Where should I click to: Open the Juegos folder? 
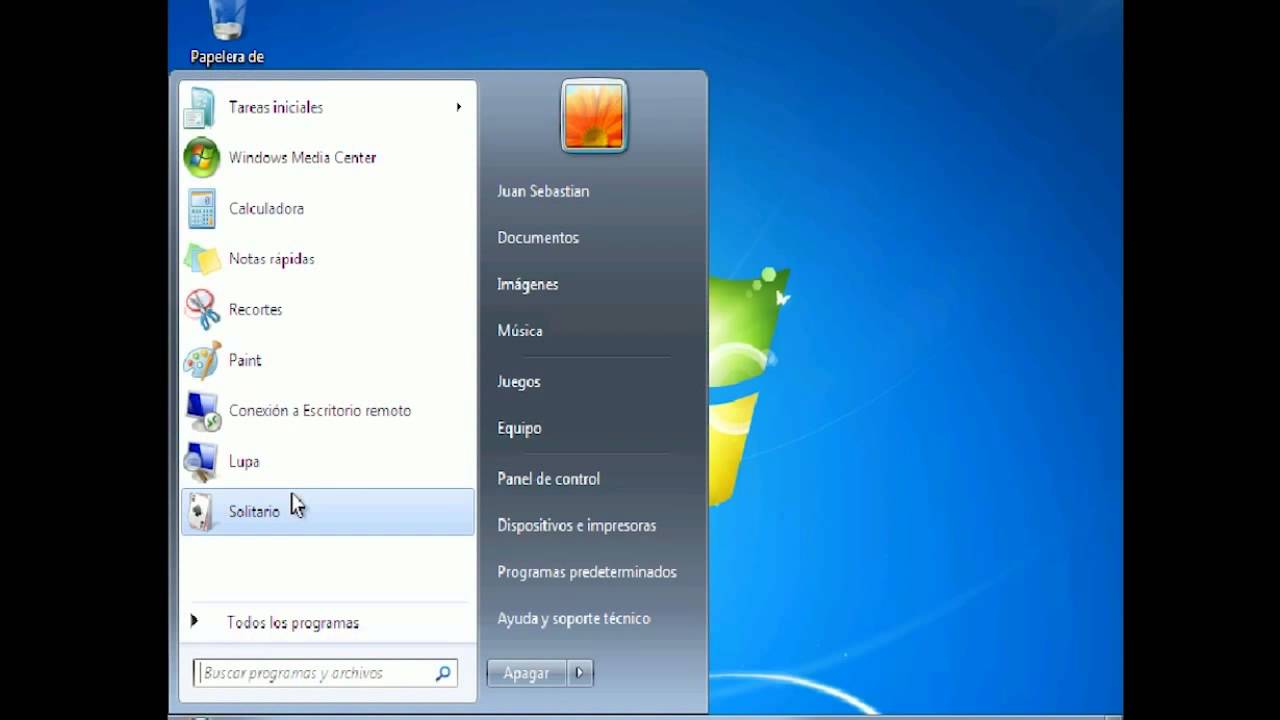tap(519, 382)
